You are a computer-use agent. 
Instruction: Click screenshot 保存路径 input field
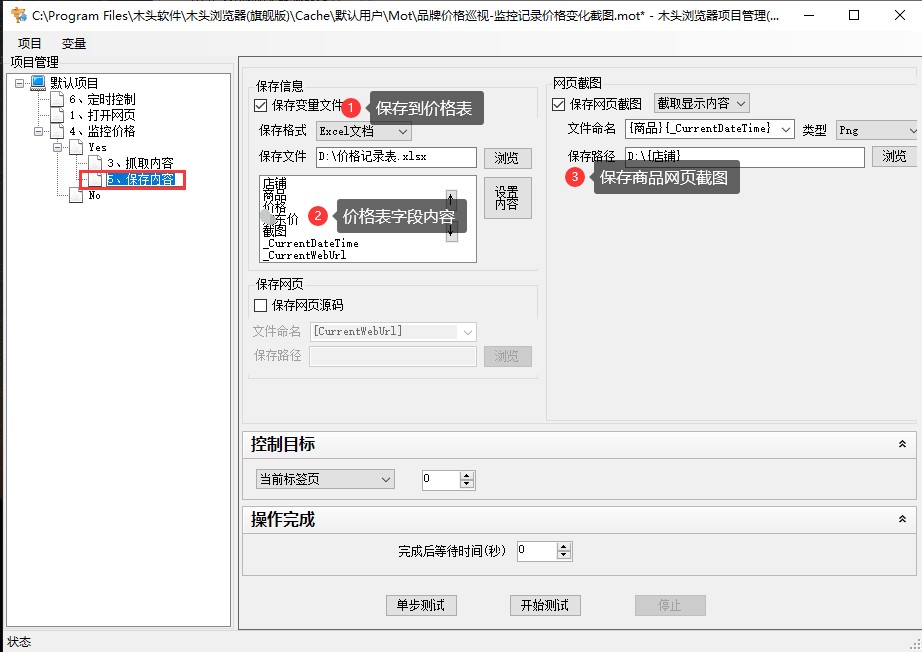pos(744,156)
